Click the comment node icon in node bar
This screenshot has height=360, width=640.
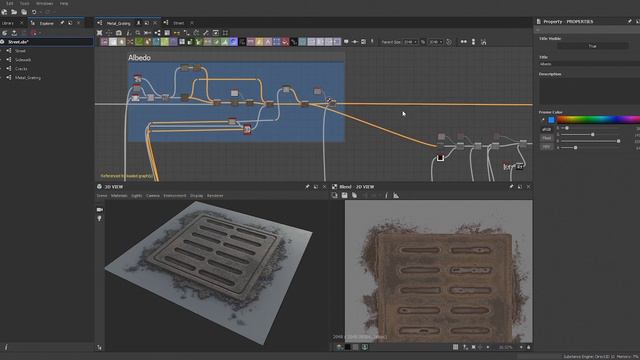coord(346,42)
